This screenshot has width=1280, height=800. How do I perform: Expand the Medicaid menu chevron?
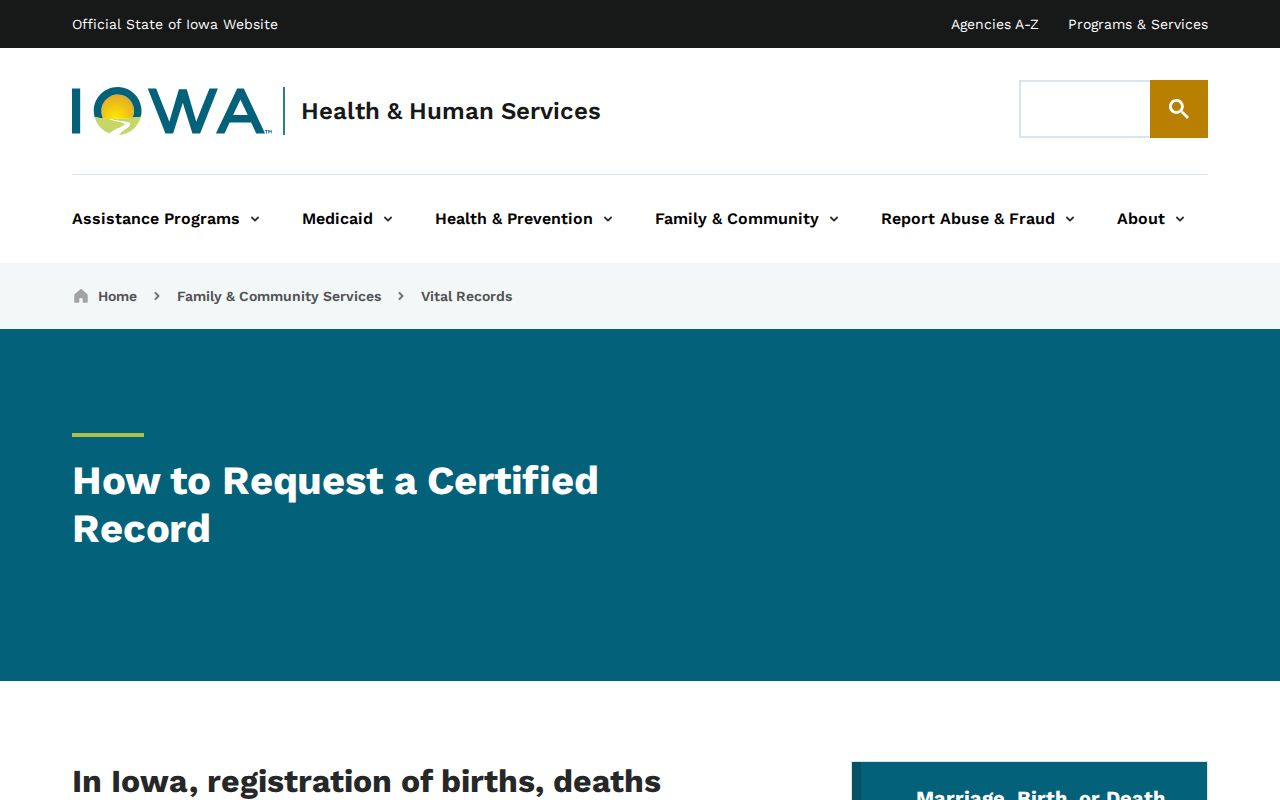click(388, 219)
